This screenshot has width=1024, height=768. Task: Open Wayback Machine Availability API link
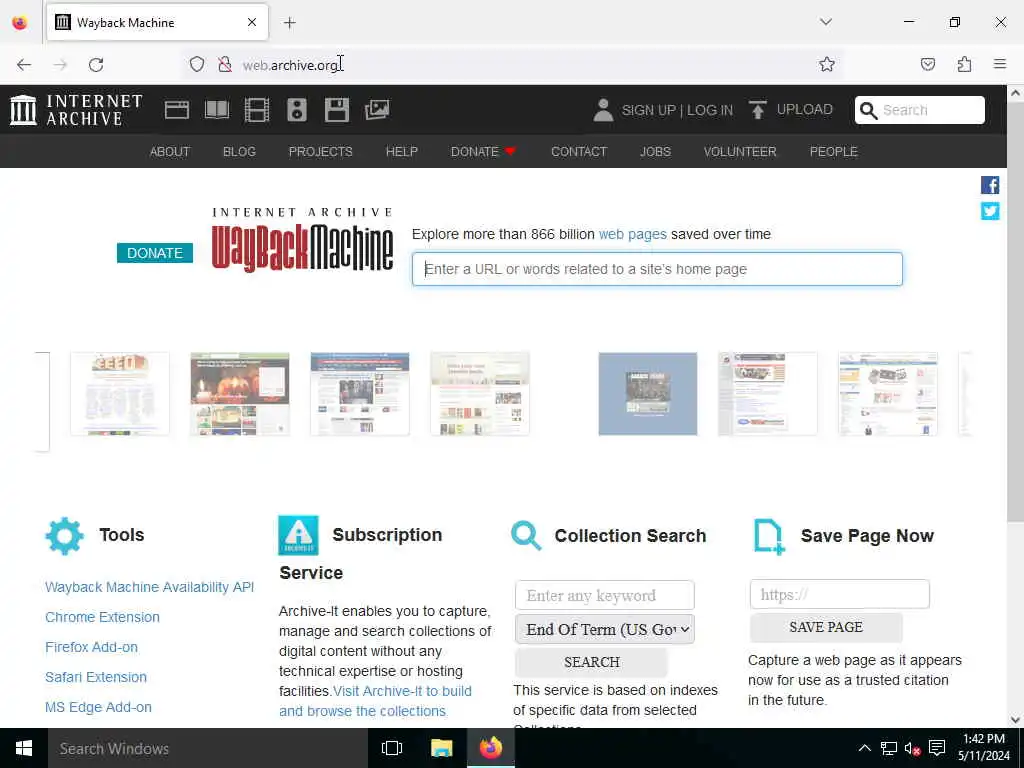[x=150, y=587]
